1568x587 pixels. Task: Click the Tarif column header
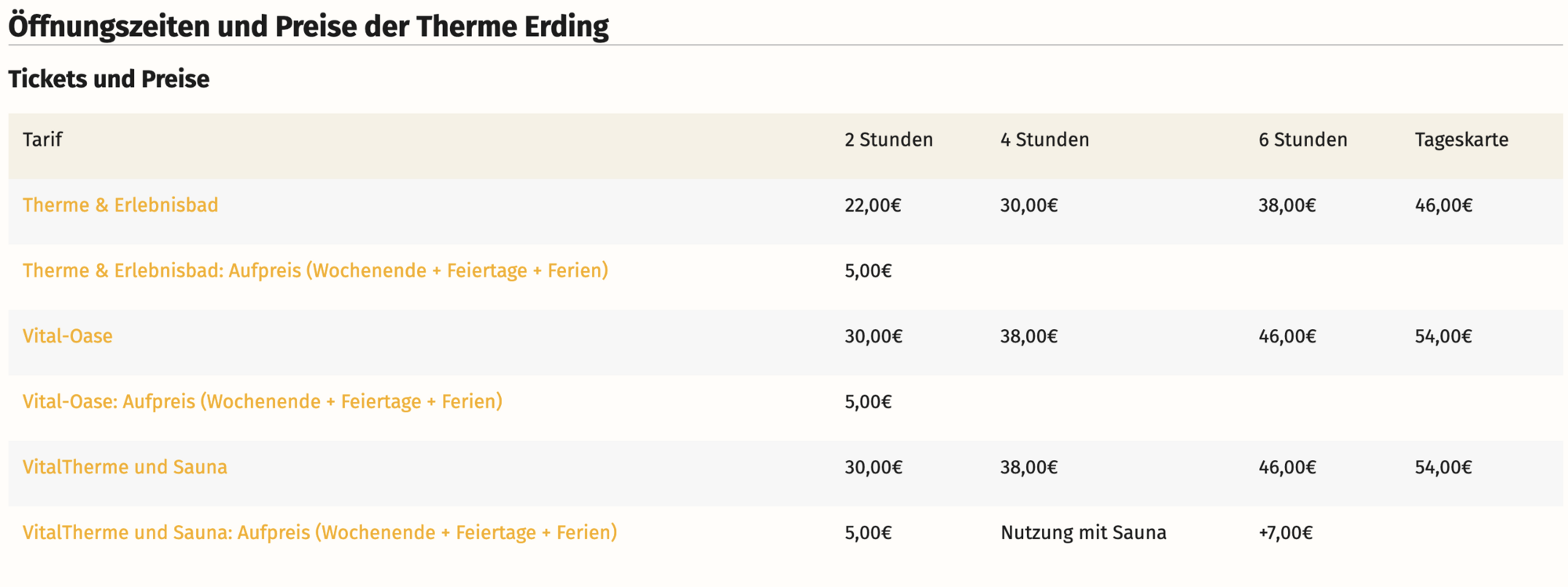(x=42, y=140)
